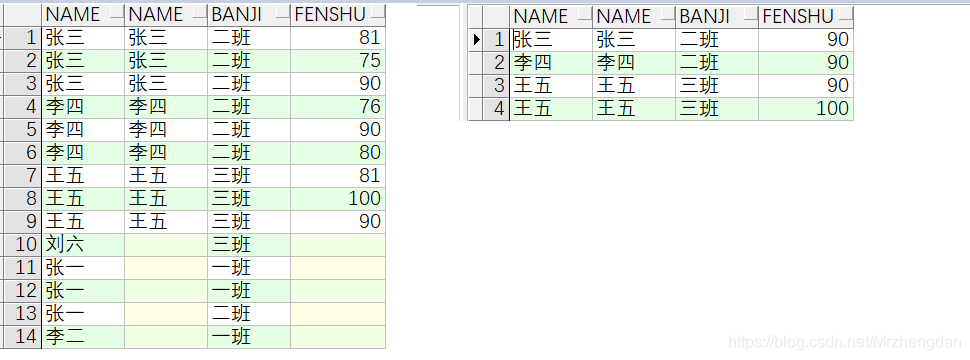Viewport: 970px width, 360px height.
Task: Select row number 1 in left grid
Action: coord(23,38)
